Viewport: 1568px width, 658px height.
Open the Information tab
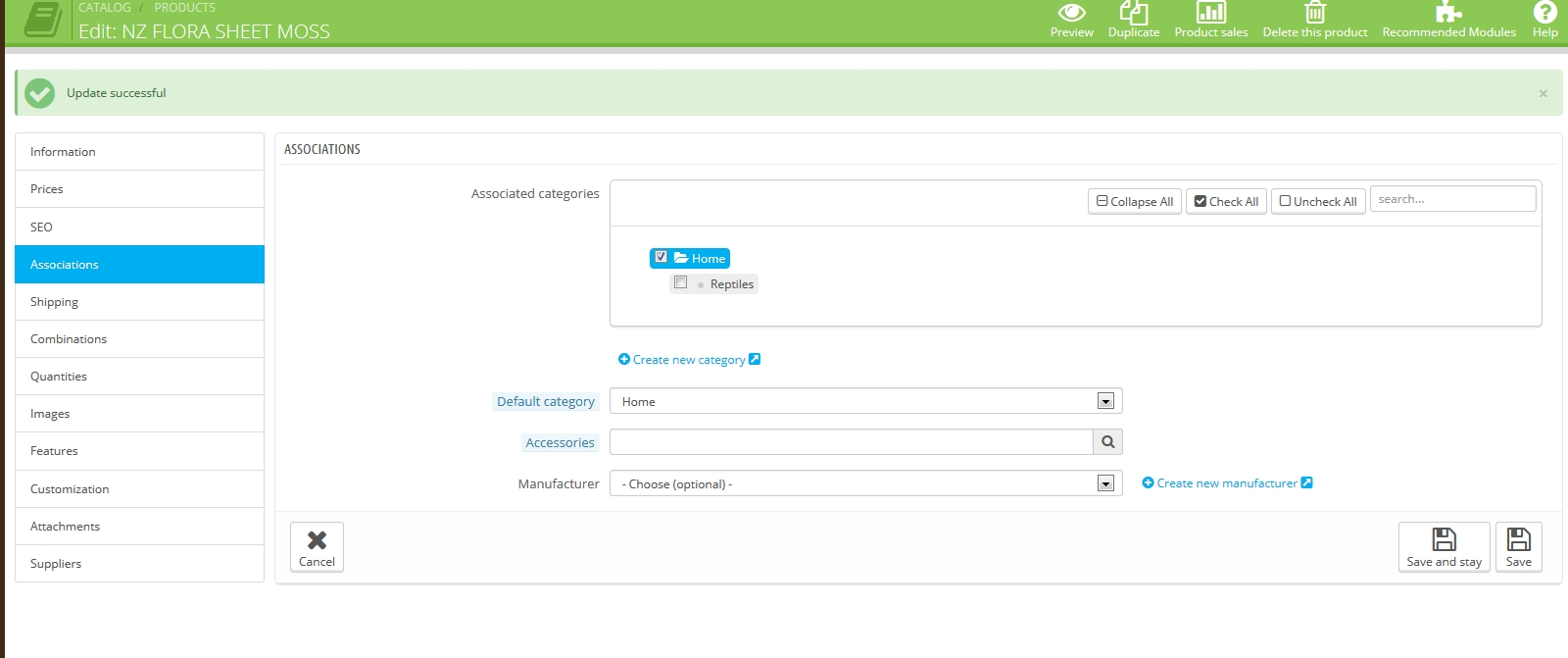tap(139, 152)
